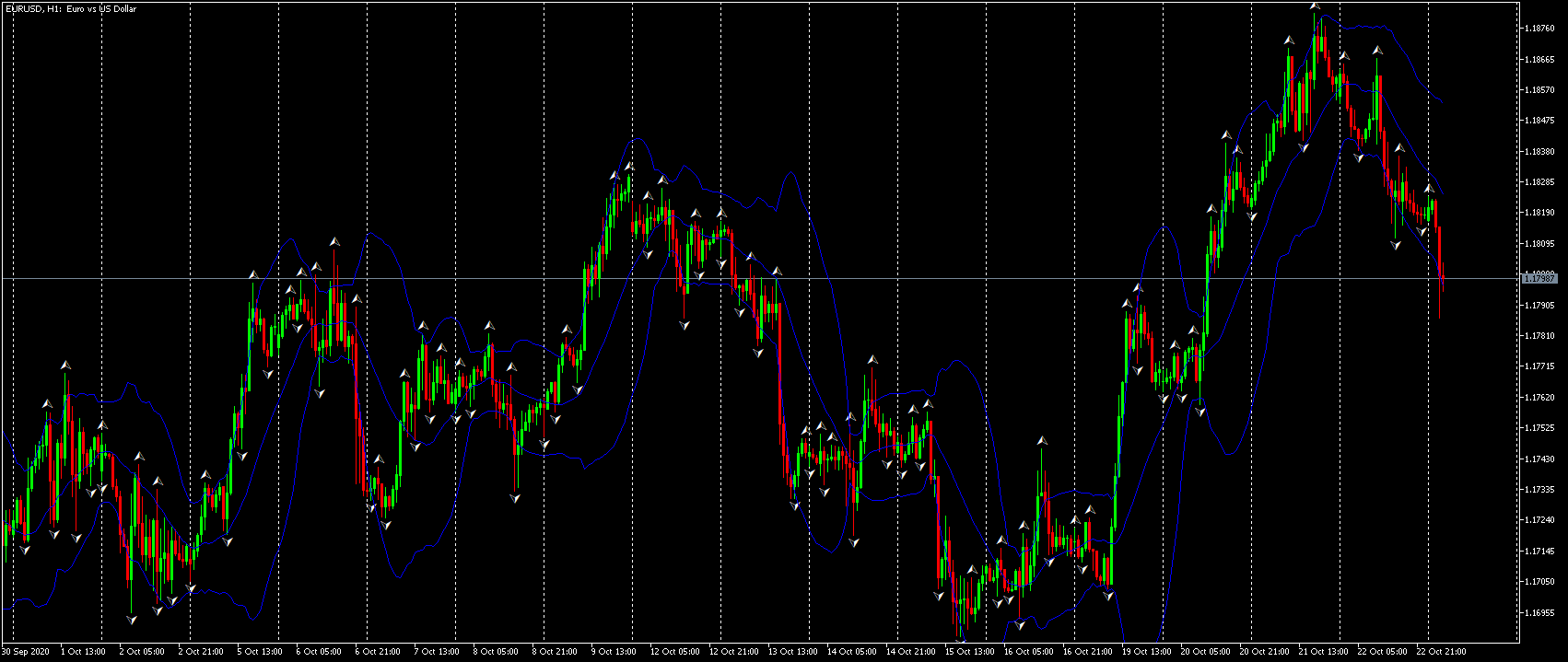Click the 1.18095 price axis label
The width and height of the screenshot is (1568, 662).
[x=1540, y=244]
